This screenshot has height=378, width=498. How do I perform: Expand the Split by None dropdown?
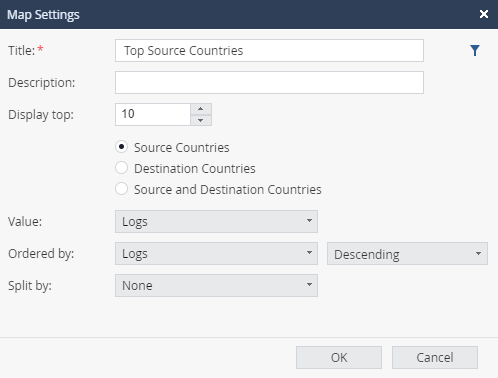pyautogui.click(x=216, y=285)
